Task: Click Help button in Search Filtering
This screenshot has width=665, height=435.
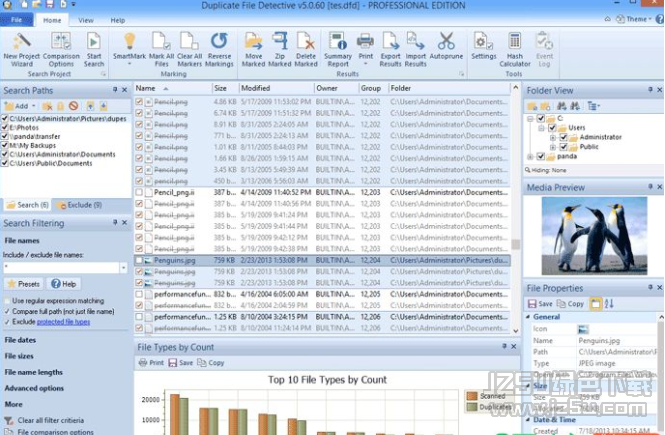Action: pyautogui.click(x=64, y=284)
